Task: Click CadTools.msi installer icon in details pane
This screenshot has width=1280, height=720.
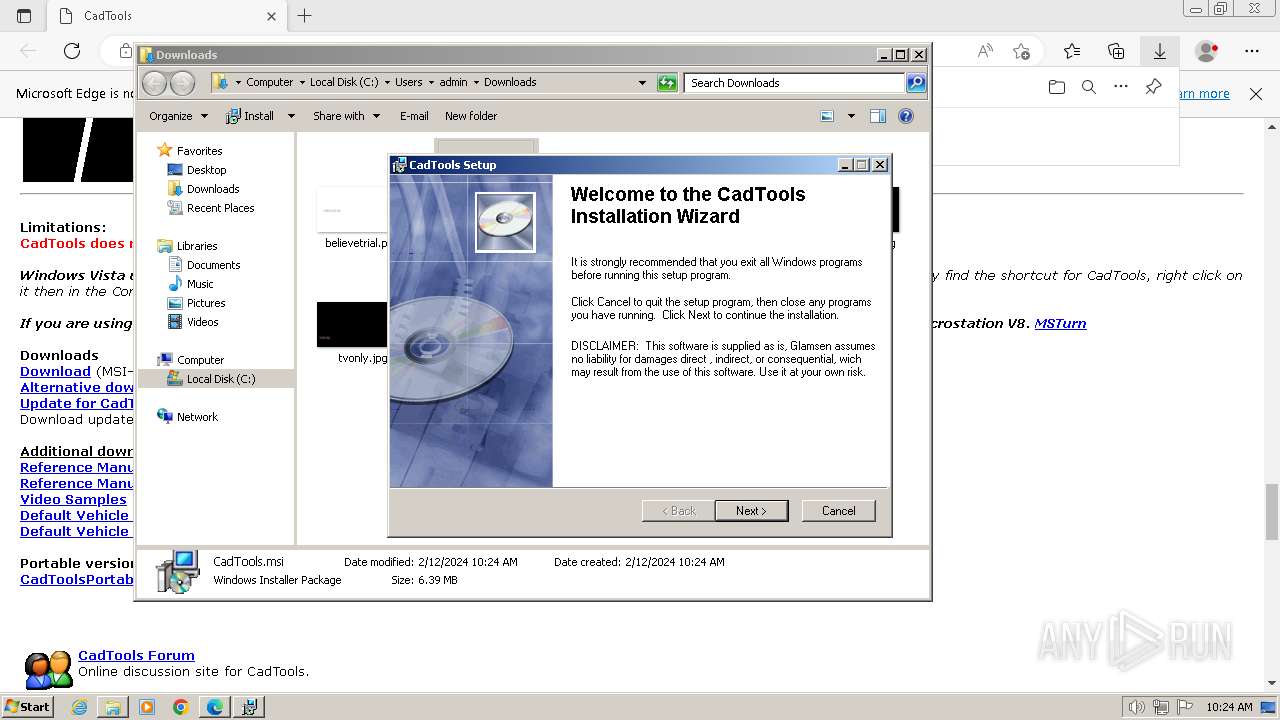Action: click(178, 571)
